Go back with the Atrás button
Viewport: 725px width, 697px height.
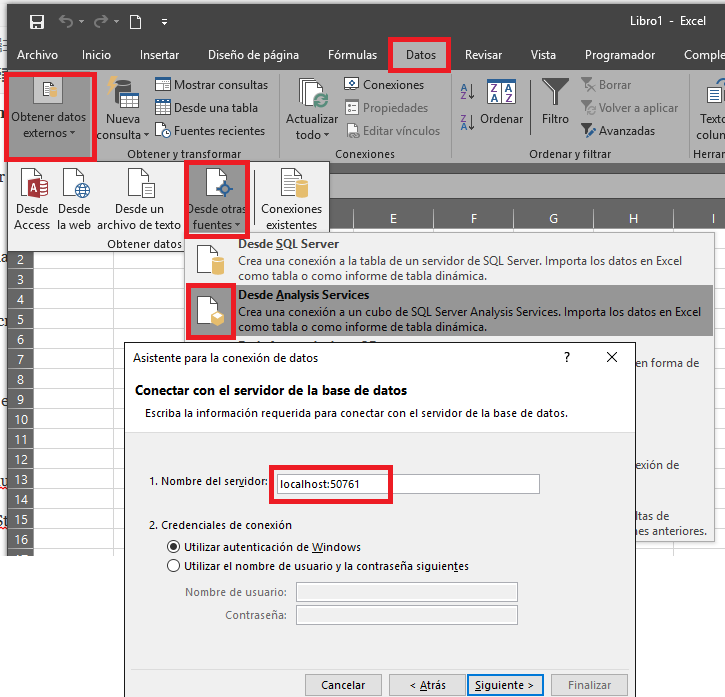pos(427,685)
